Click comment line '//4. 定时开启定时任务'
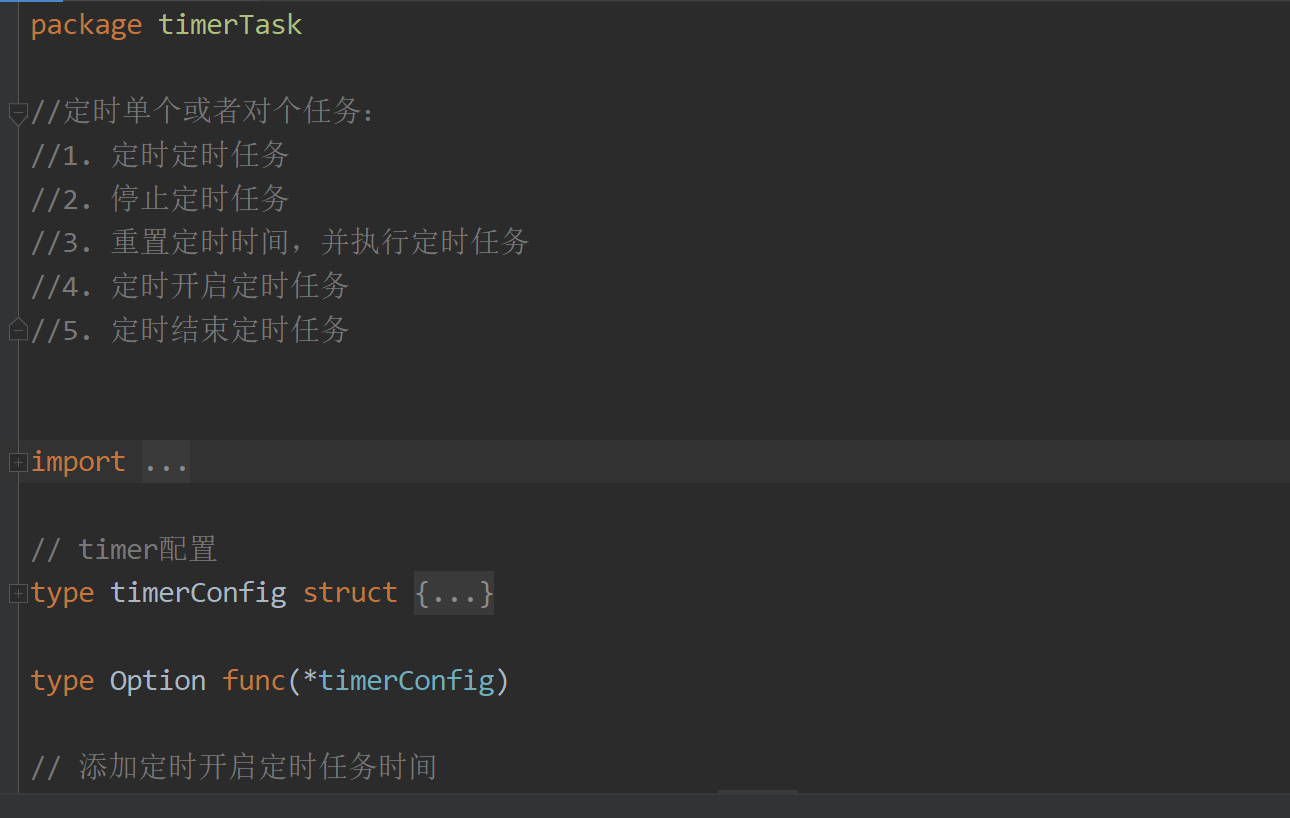1290x818 pixels. (190, 286)
